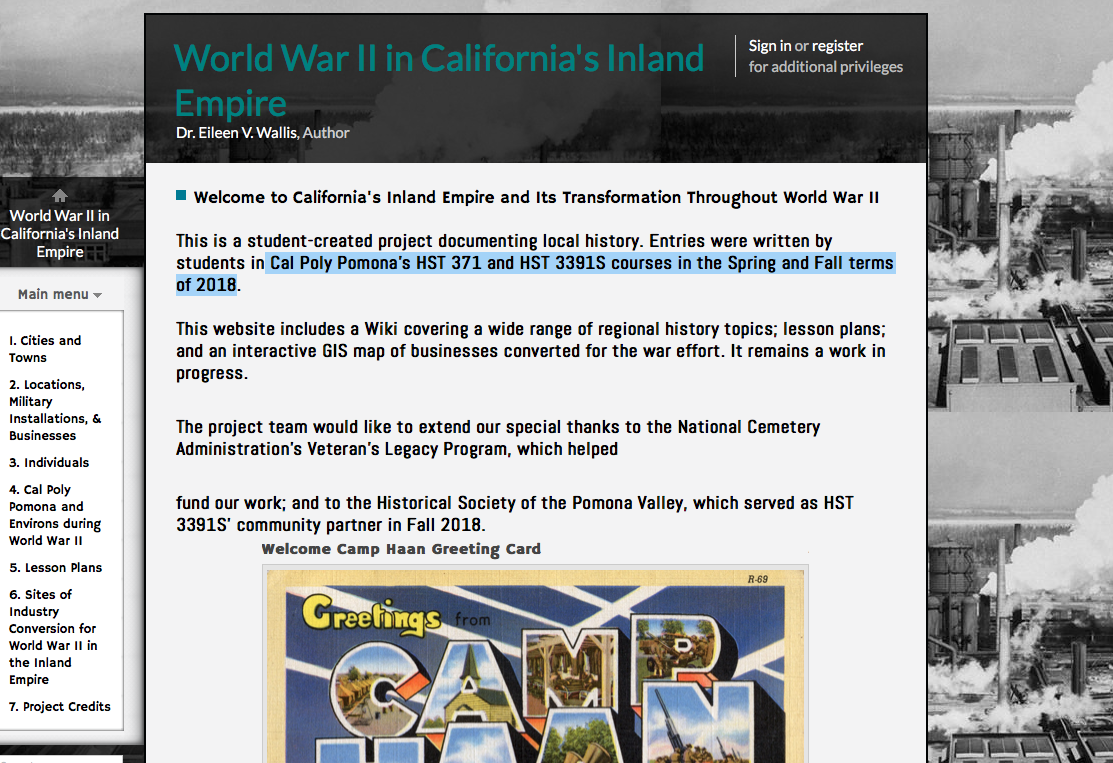The height and width of the screenshot is (763, 1113).
Task: Click the large teal book title in the header
Action: (439, 80)
